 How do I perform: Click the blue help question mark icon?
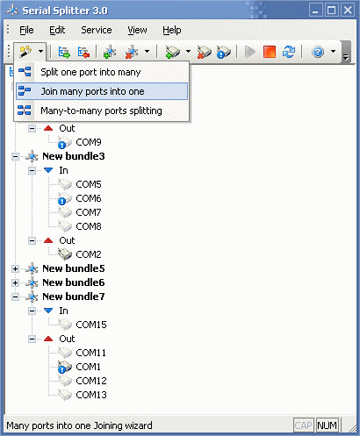point(318,52)
